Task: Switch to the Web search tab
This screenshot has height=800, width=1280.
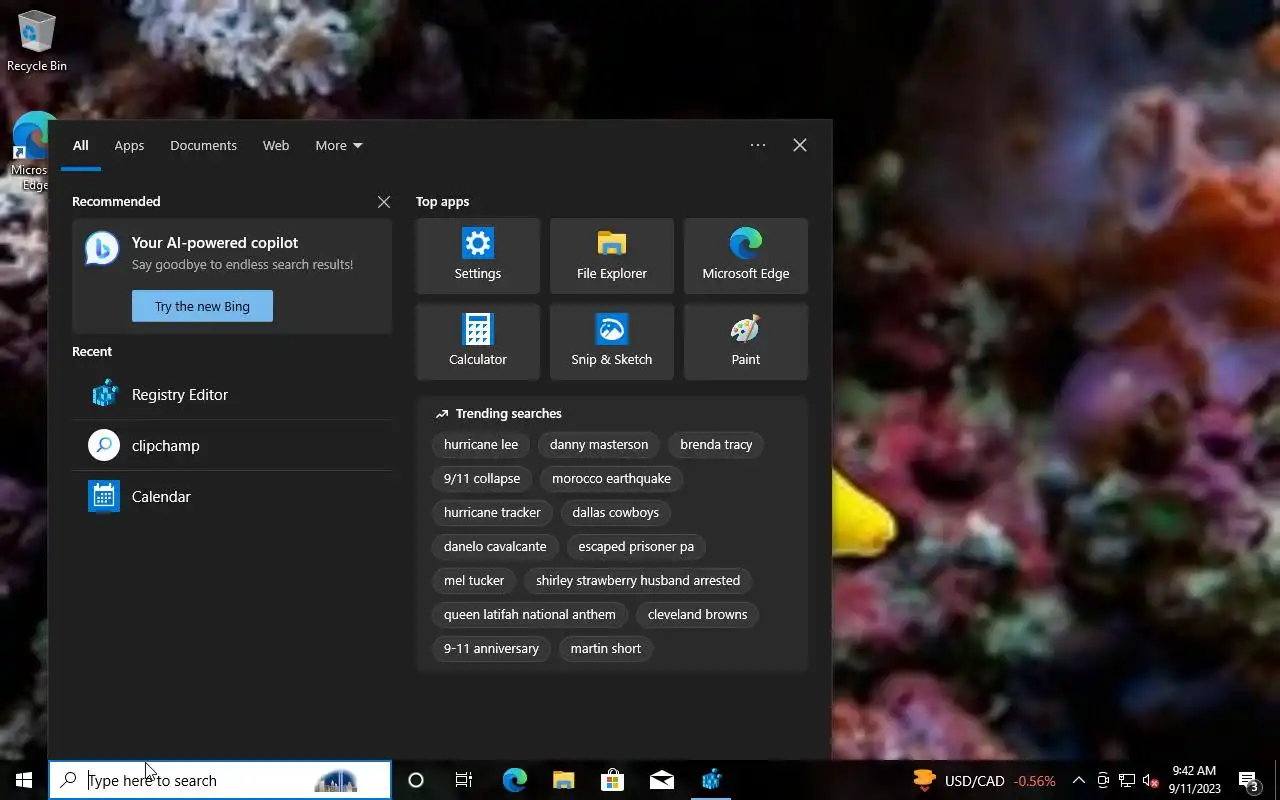Action: (x=276, y=145)
